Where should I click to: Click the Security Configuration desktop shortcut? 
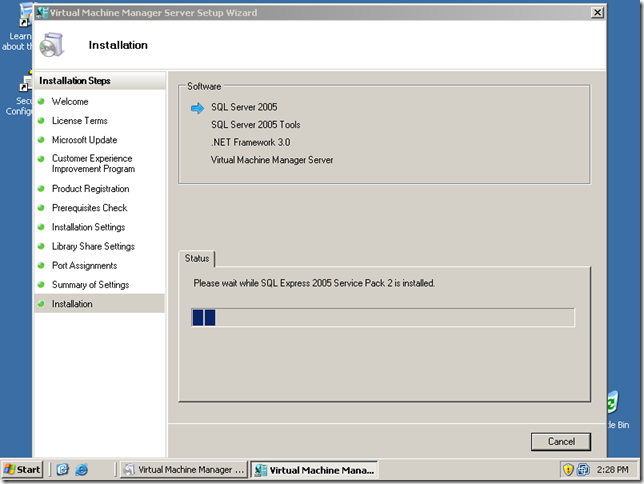coord(19,94)
